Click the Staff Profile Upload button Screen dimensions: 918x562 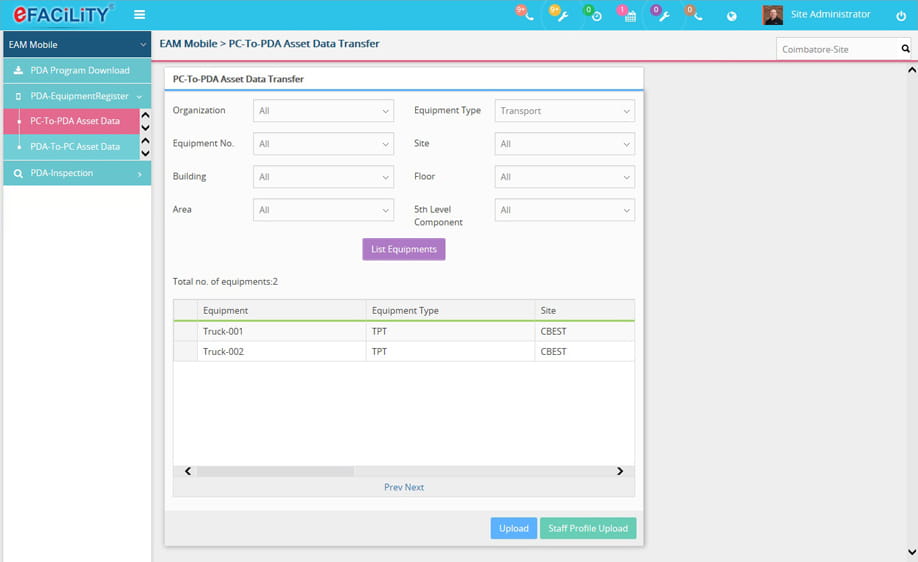587,528
